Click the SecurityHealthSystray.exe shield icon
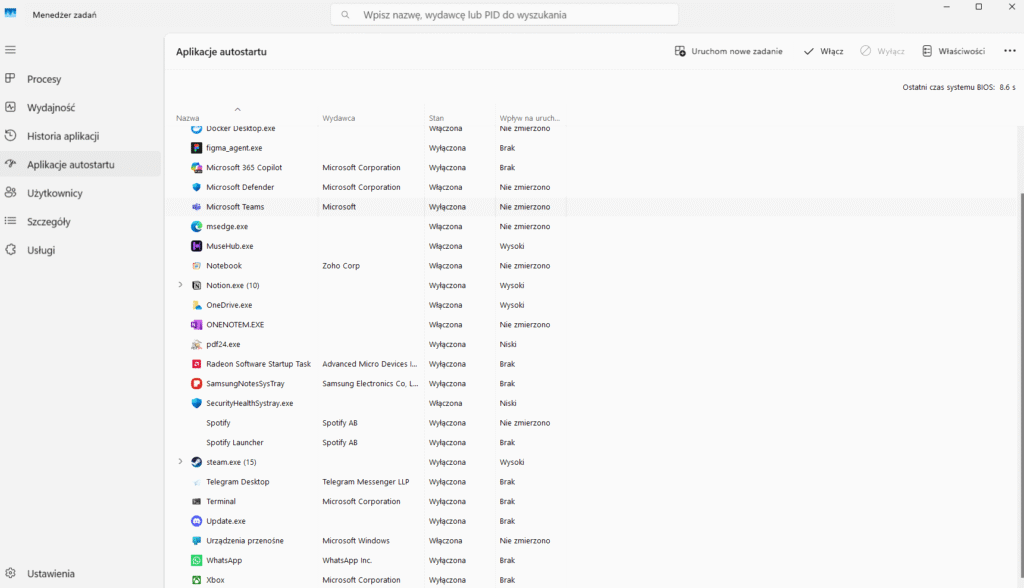This screenshot has width=1024, height=588. 197,403
